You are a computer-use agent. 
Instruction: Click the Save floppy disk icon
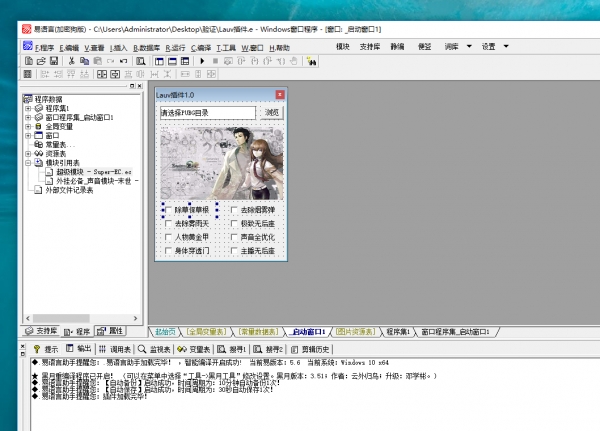point(54,61)
